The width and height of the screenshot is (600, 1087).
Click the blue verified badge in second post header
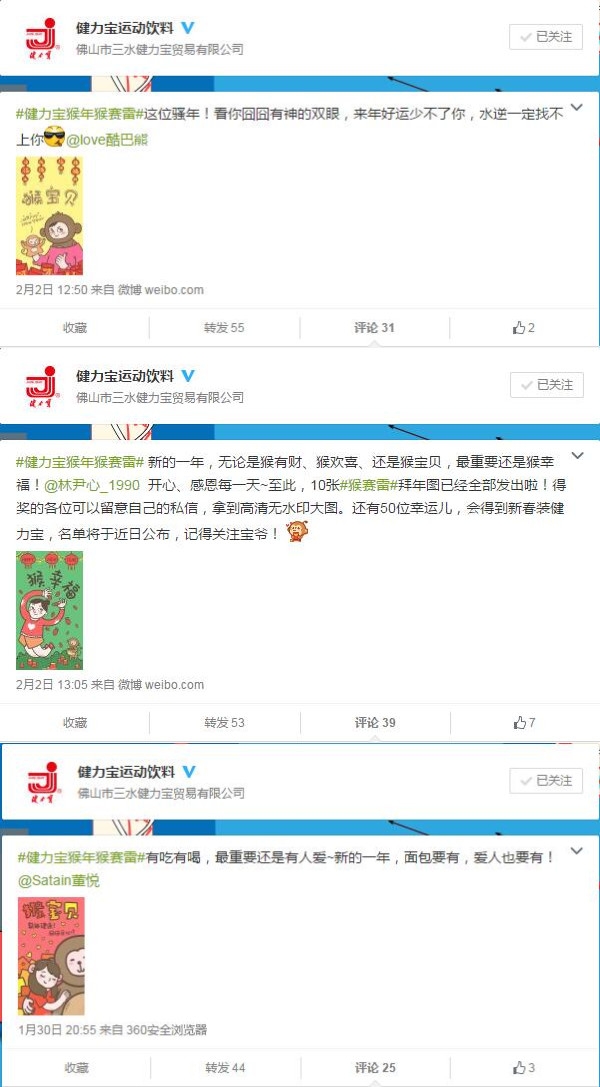[188, 376]
